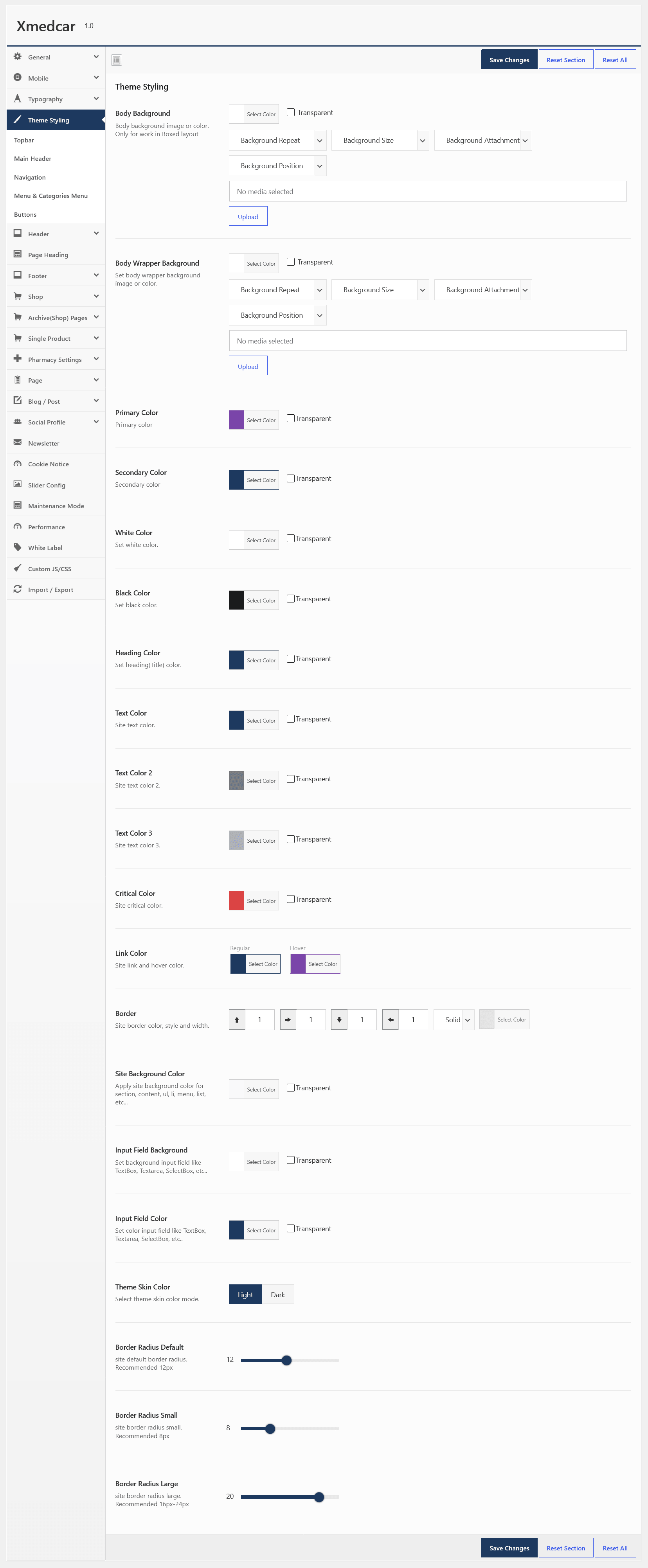Viewport: 648px width, 1568px height.
Task: Check Transparent for Secondary Color
Action: pyautogui.click(x=291, y=478)
